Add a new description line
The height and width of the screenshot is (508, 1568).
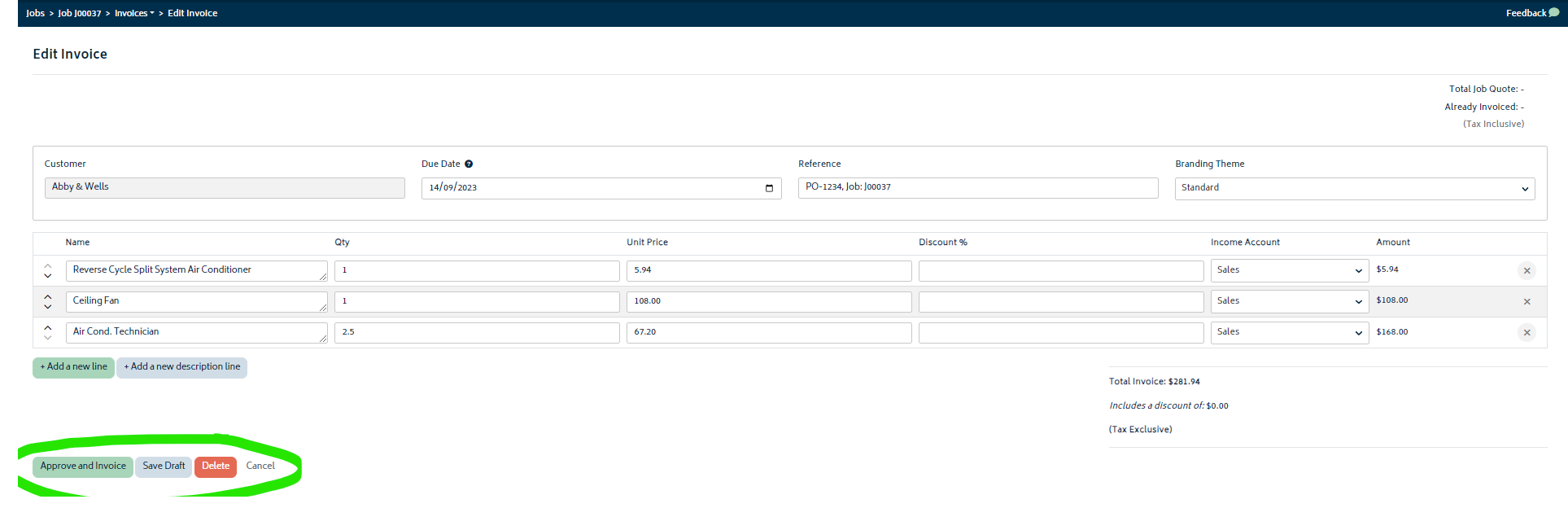182,367
